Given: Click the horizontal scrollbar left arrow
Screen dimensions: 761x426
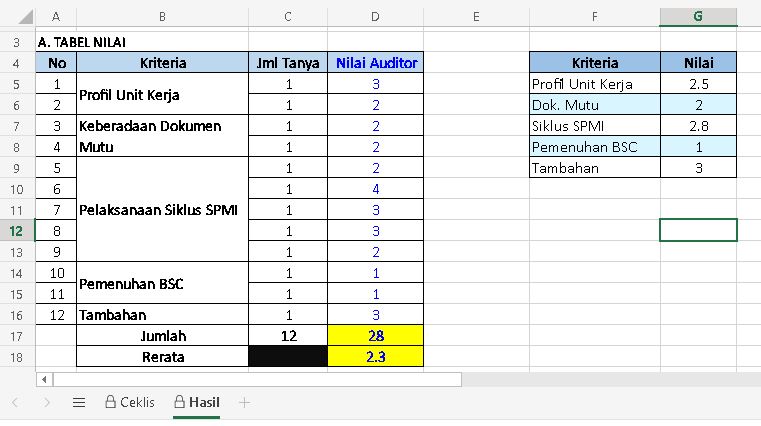Looking at the screenshot, I should coord(43,380).
